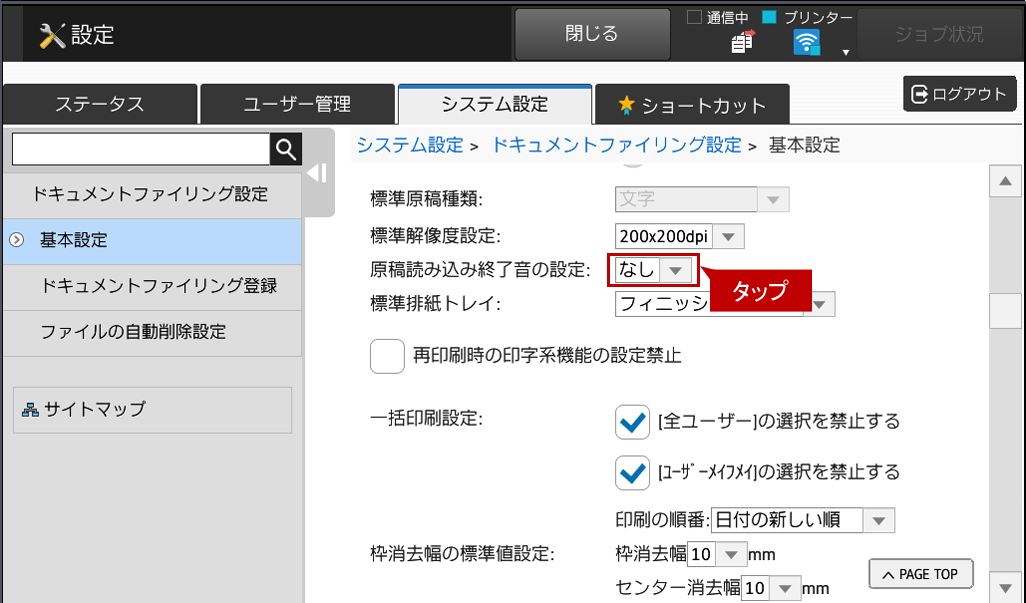
Task: Click the settings wrench icon
Action: [x=52, y=35]
